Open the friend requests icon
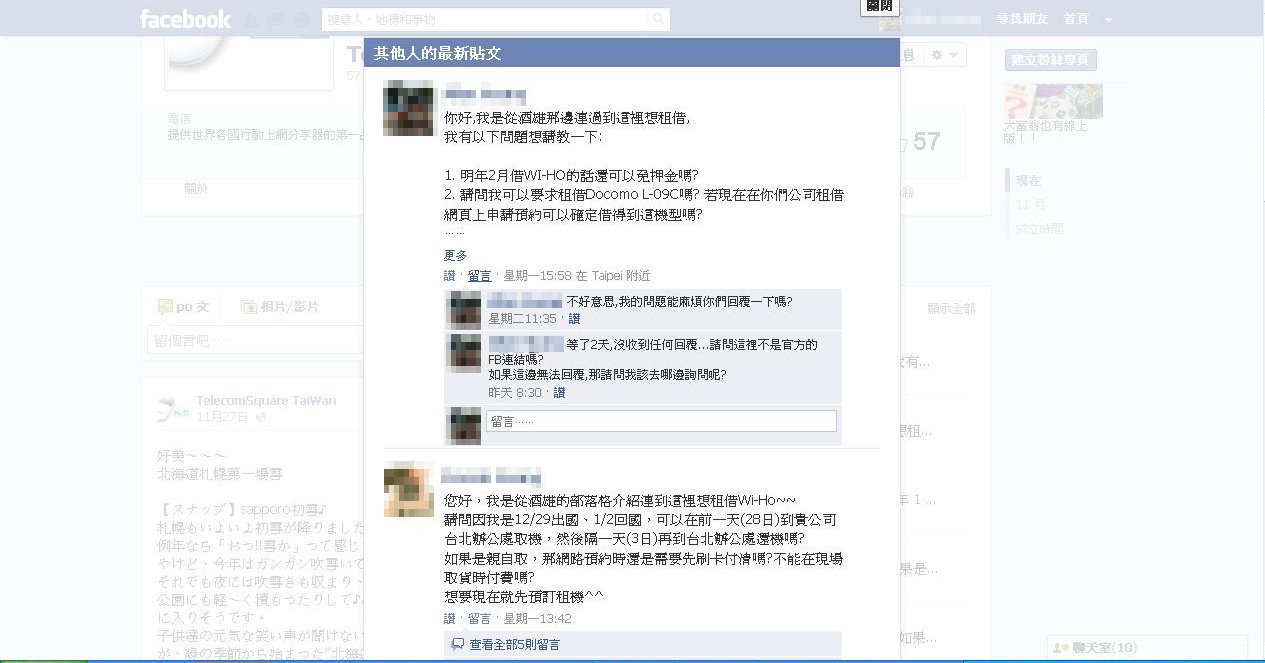Image resolution: width=1265 pixels, height=663 pixels. (252, 19)
